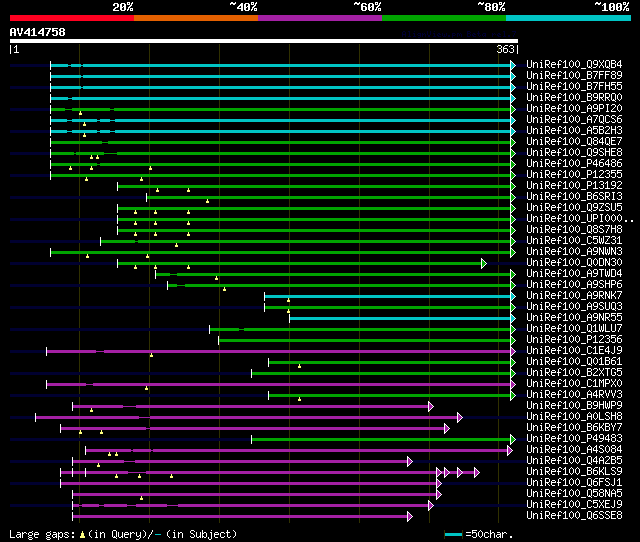Select the UniRef100_Q6FSJ1 label

pos(574,483)
